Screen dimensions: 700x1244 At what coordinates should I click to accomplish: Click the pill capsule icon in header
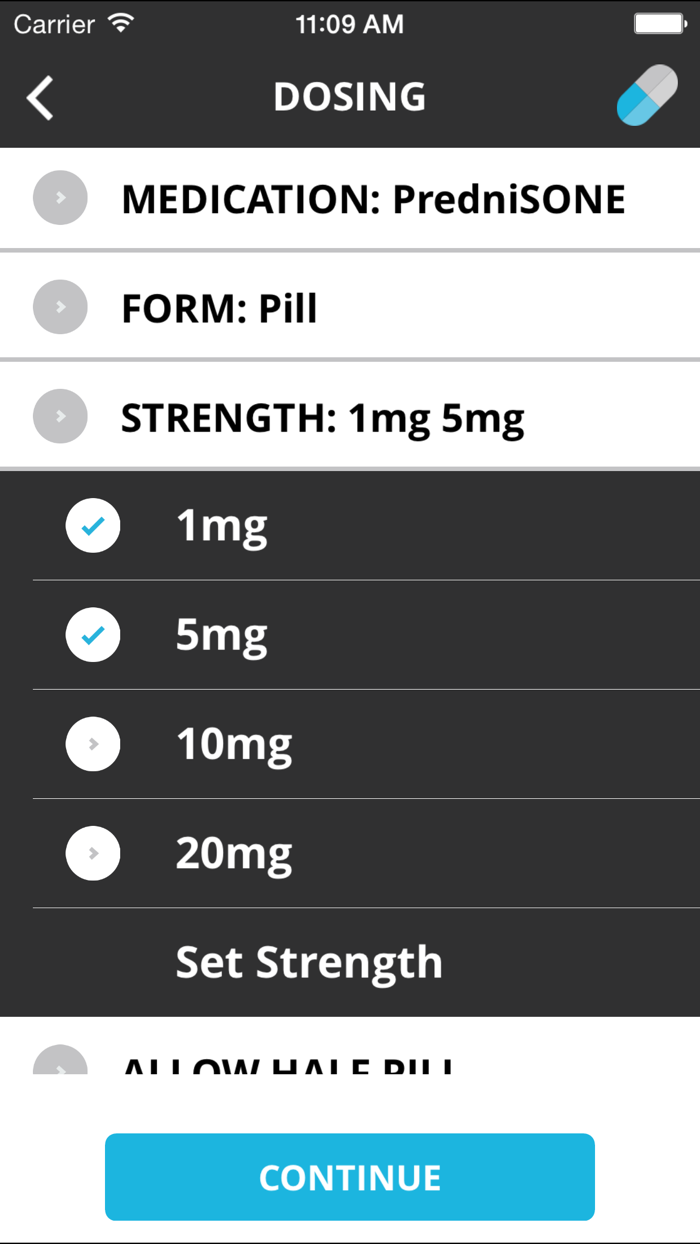(647, 95)
